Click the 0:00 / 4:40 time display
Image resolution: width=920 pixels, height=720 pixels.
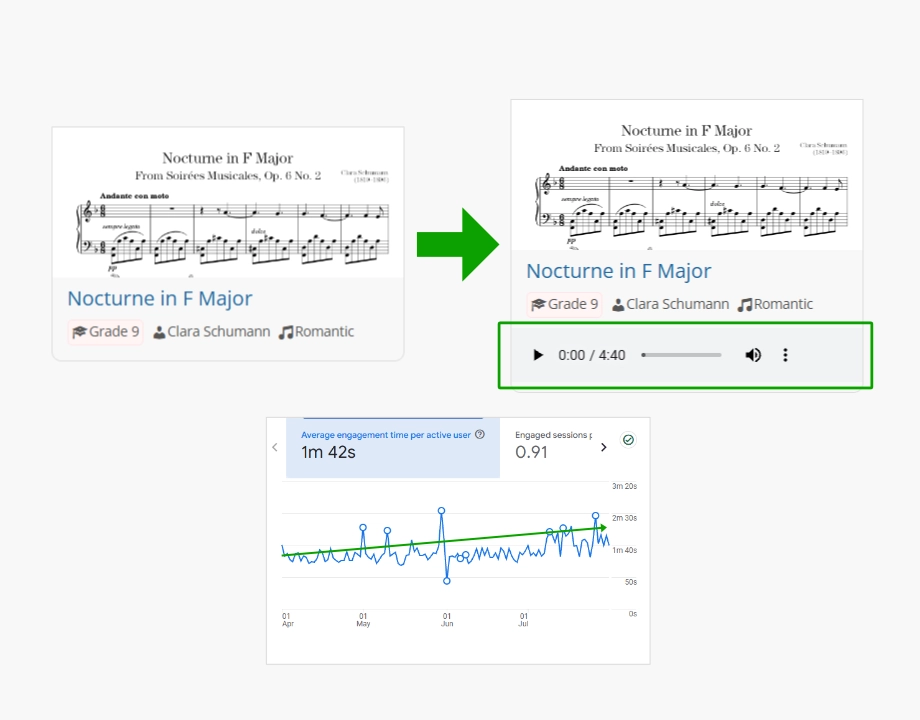591,355
